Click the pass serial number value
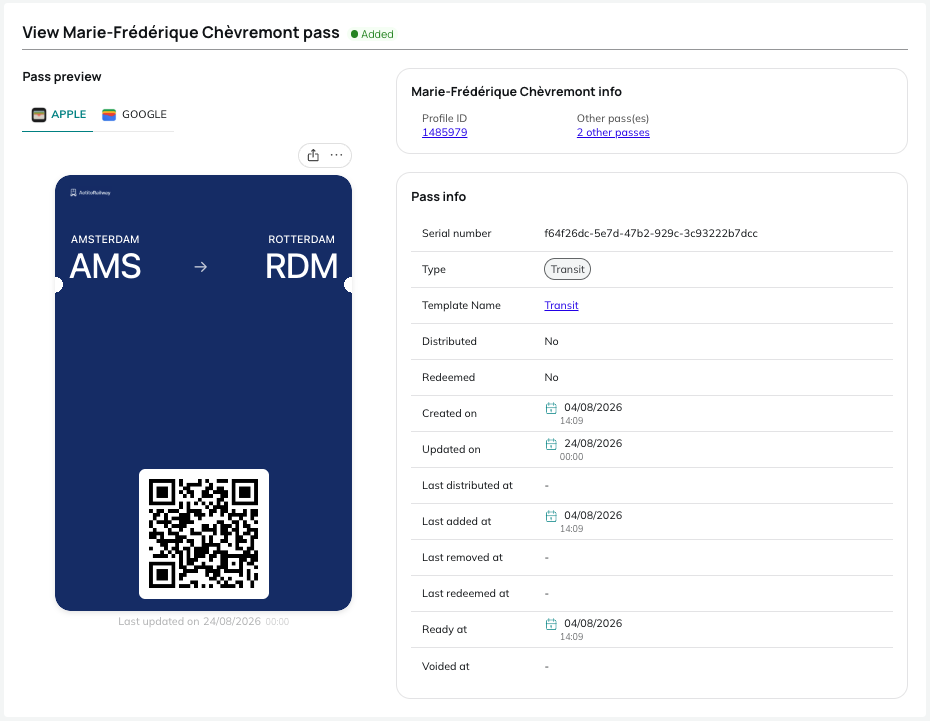The height and width of the screenshot is (721, 930). 651,233
